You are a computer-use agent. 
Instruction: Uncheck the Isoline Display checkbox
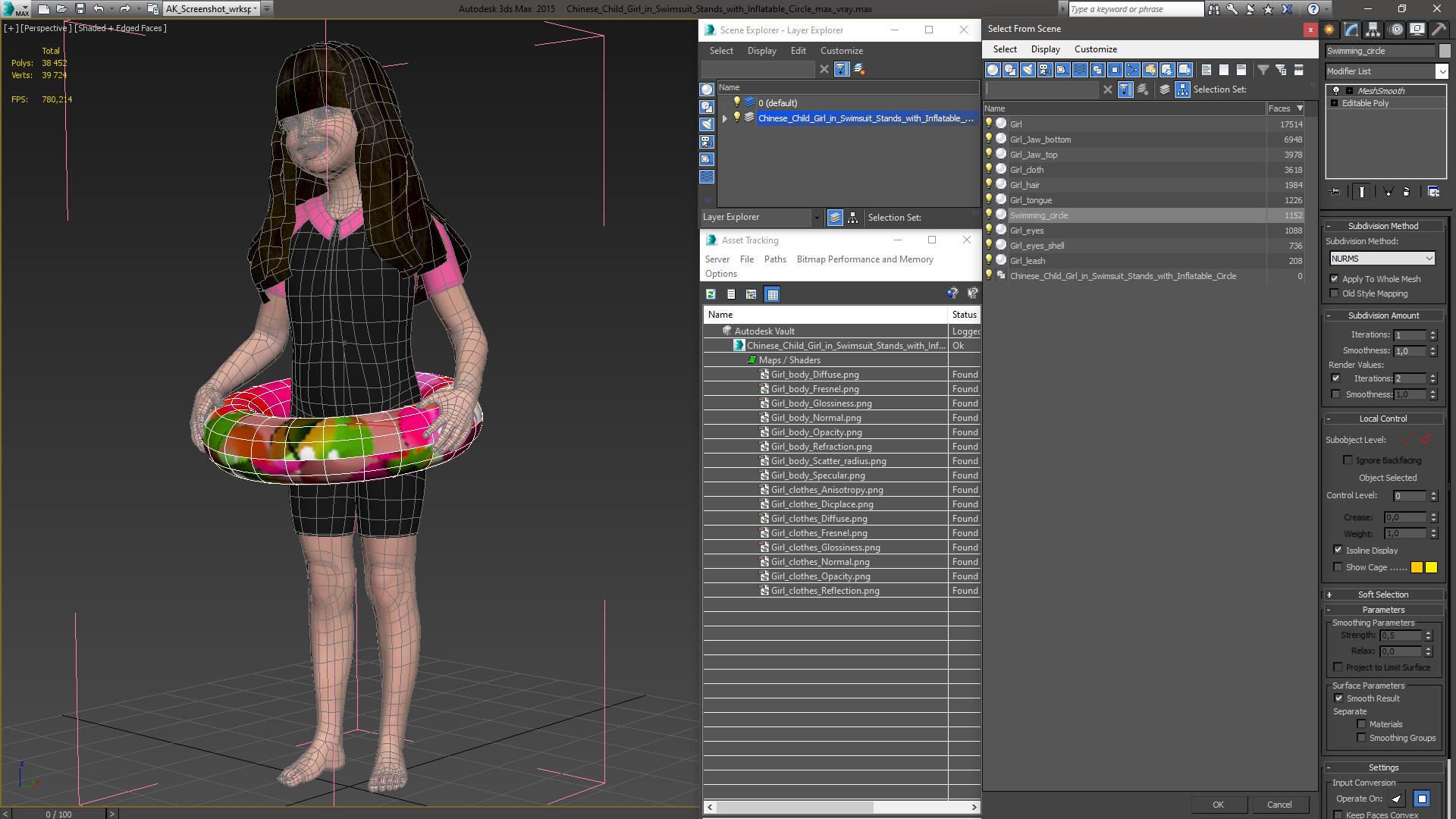[1338, 550]
